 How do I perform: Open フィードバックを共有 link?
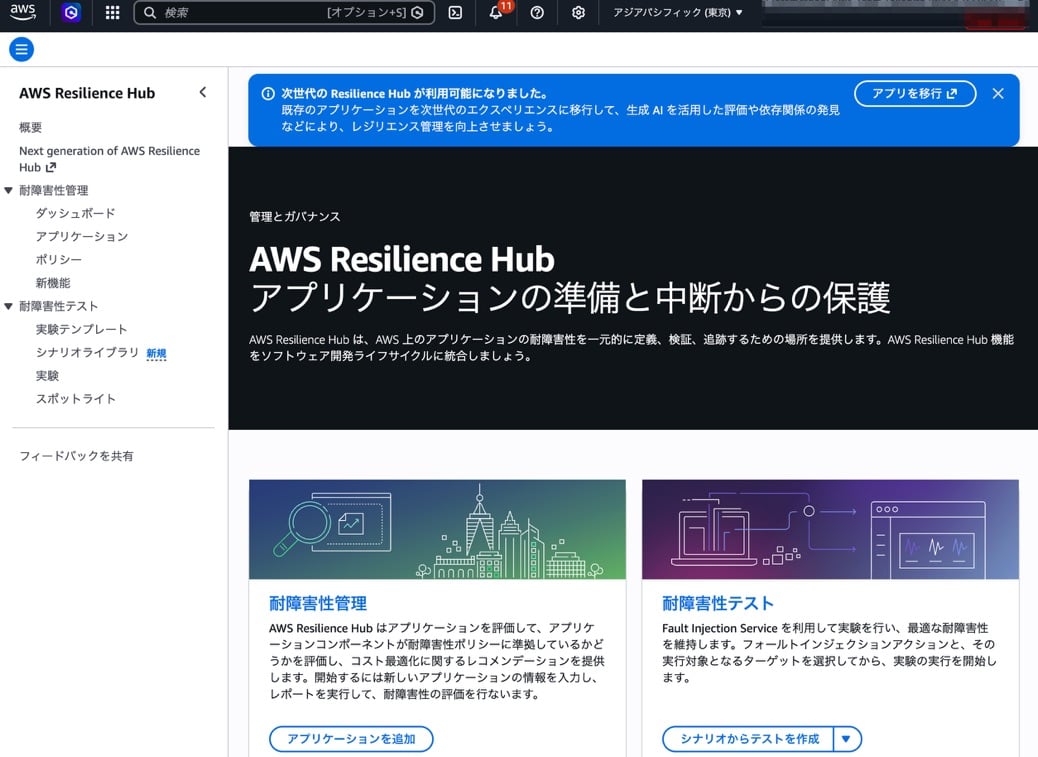point(76,456)
